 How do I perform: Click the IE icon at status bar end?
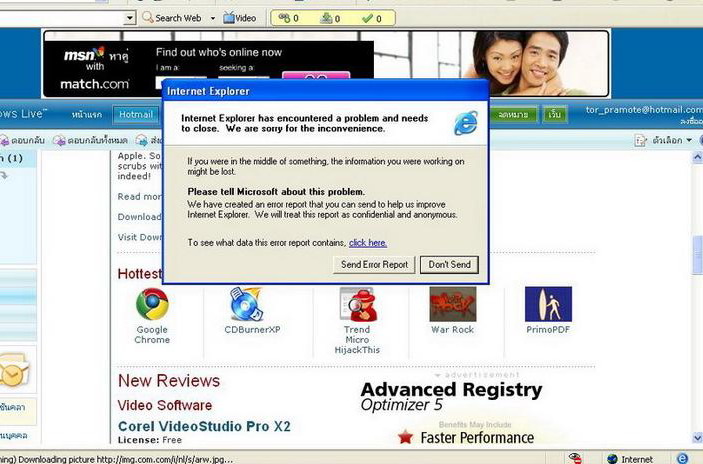[682, 458]
